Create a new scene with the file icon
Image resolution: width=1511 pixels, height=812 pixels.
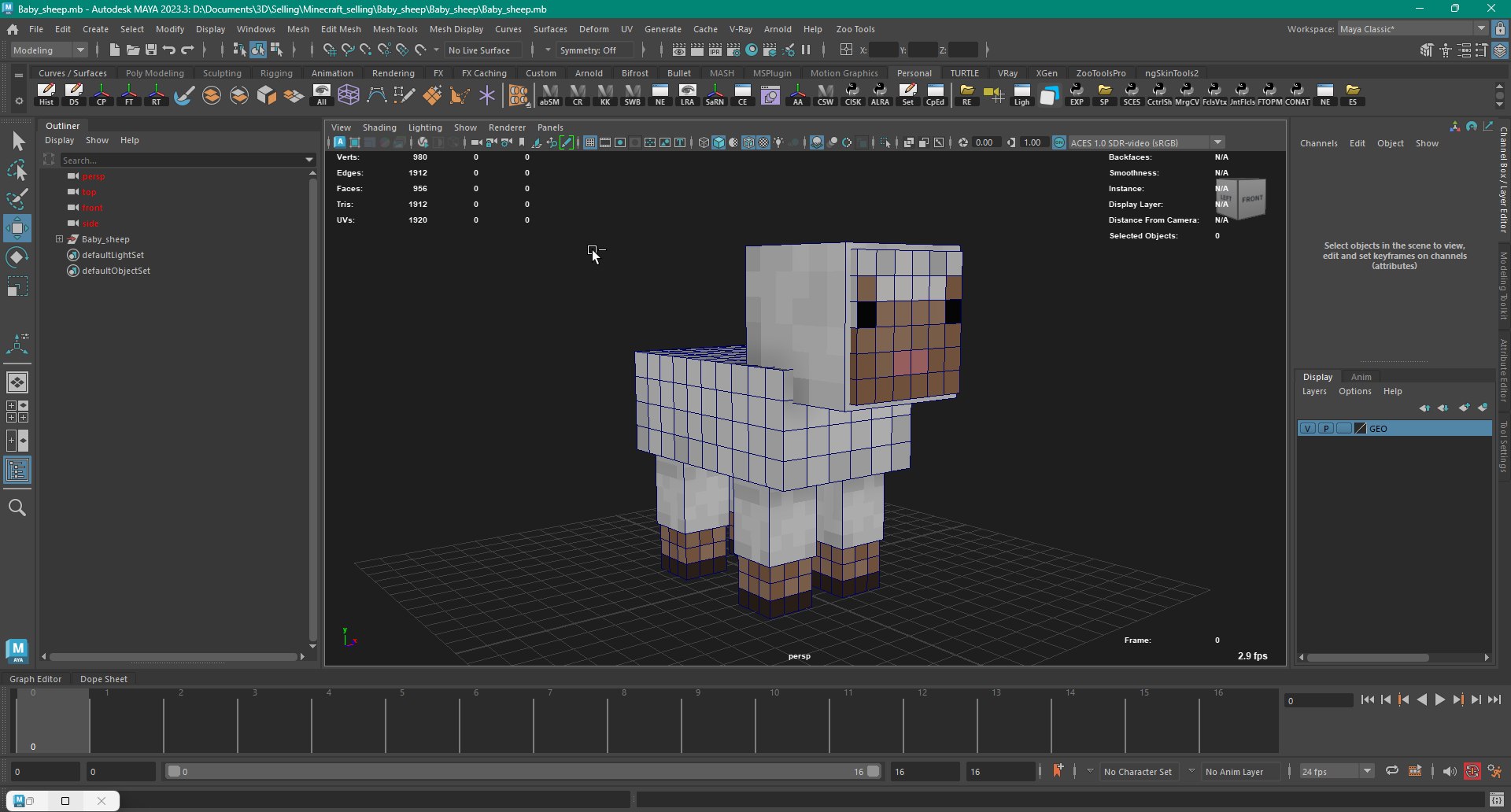tap(115, 50)
